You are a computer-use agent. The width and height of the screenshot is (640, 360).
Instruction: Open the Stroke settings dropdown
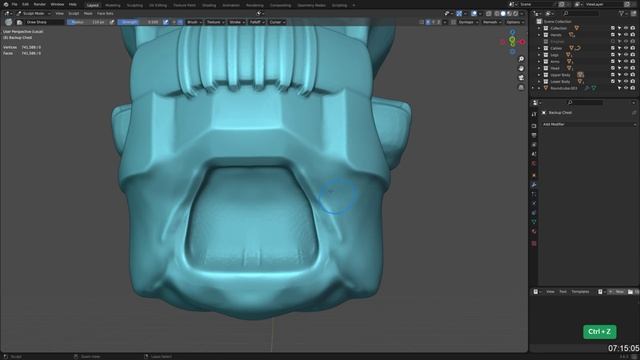coord(237,22)
